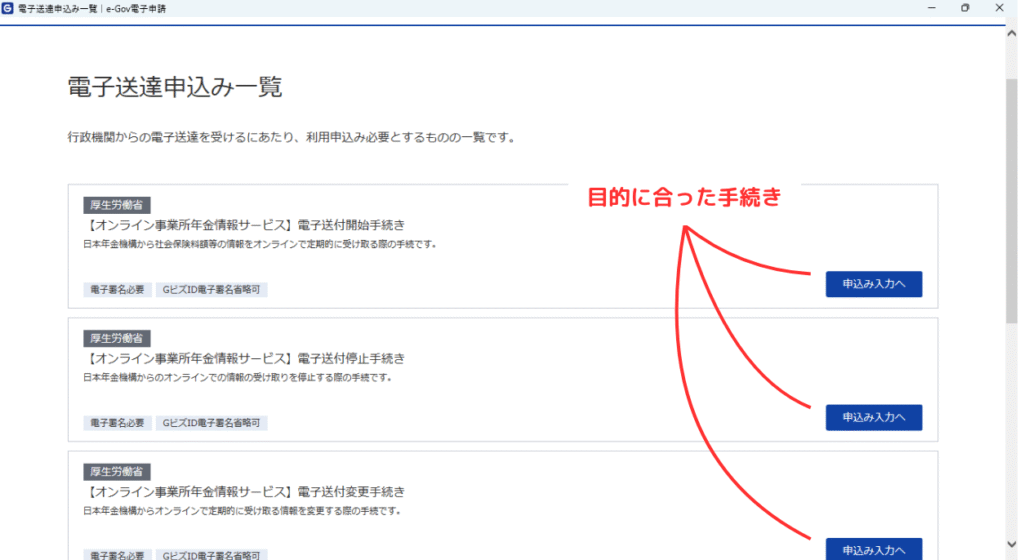Click 申込み入力へ for 電子送付開始手続き

point(873,284)
